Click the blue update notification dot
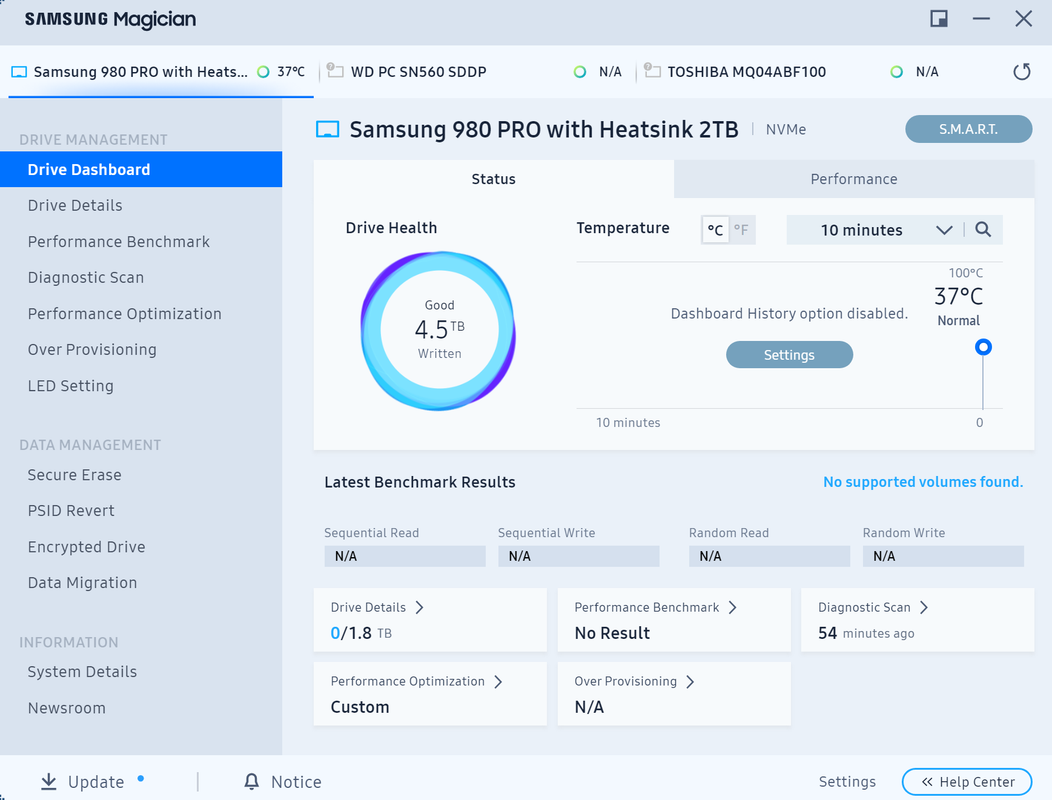The width and height of the screenshot is (1052, 800). 141,779
